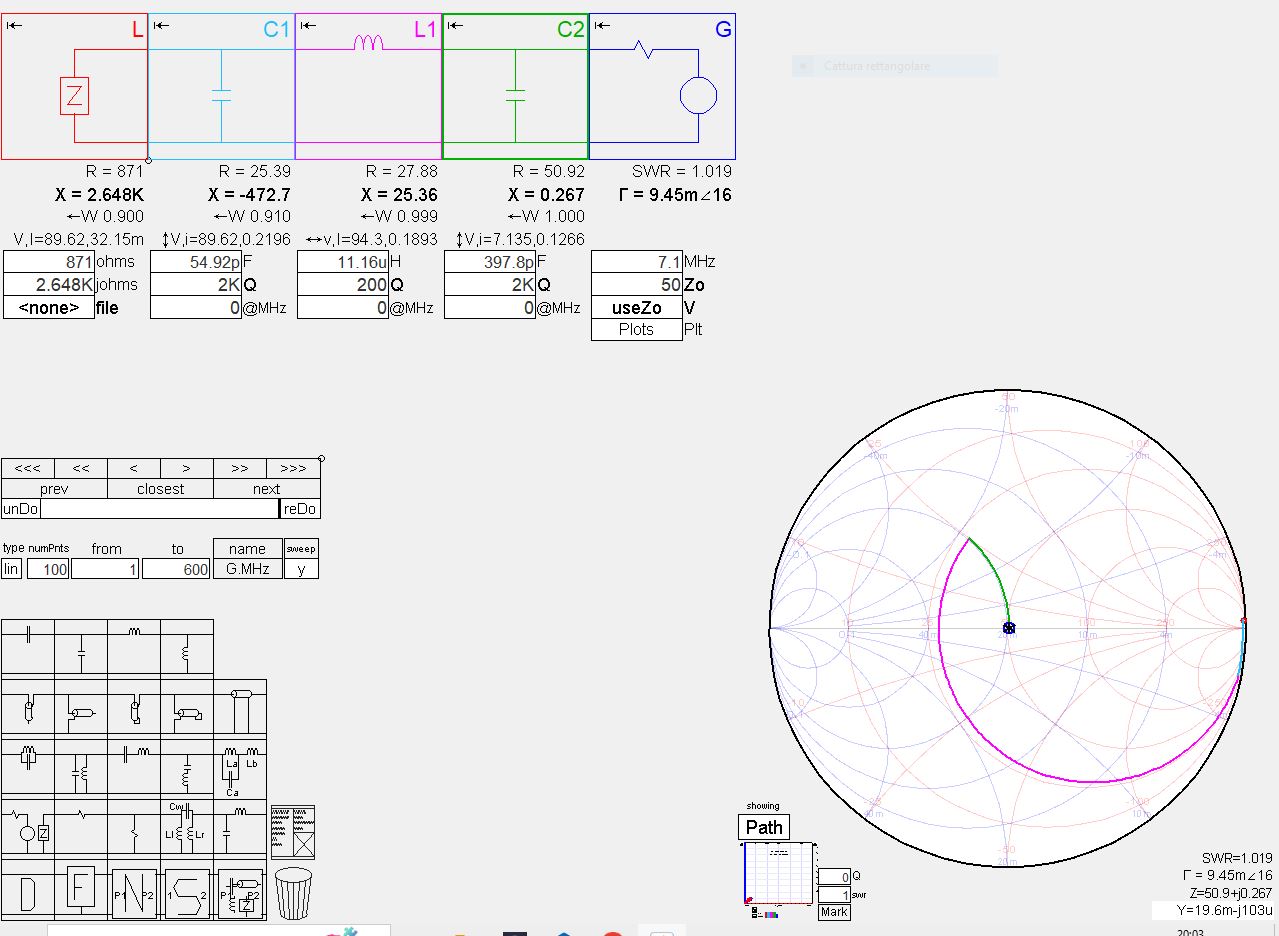1279x936 pixels.
Task: Toggle the arrow icon in C1 block
Action: [161, 25]
